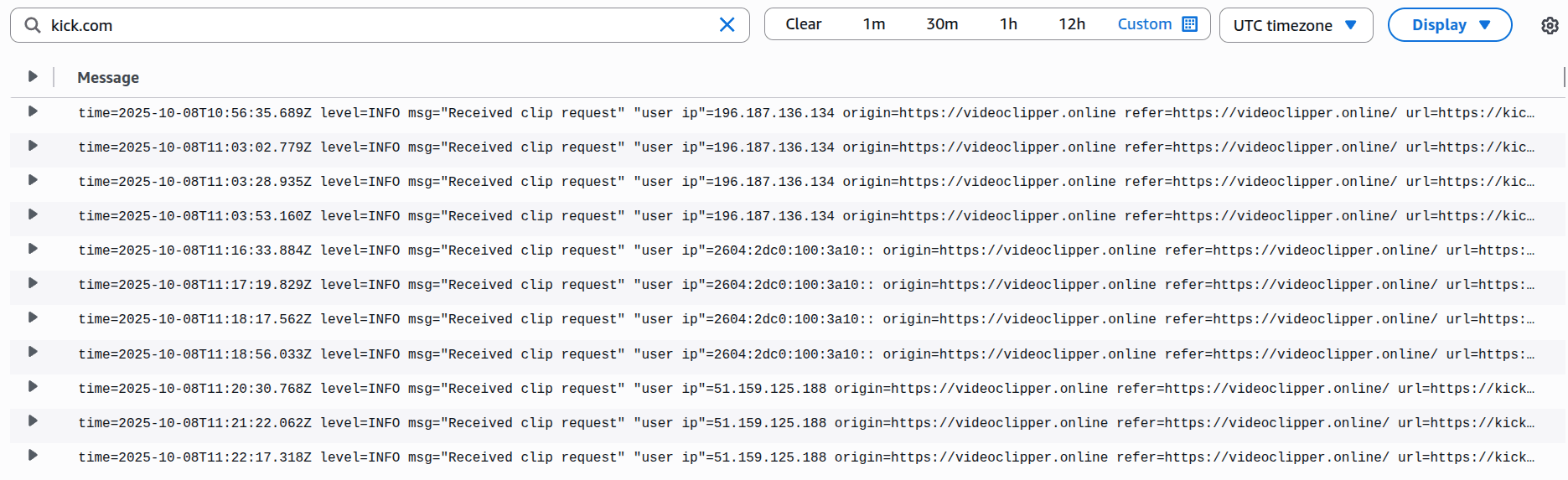Select log message at 11:20:30.768Z
Viewport: 1568px width, 480px height.
806,389
